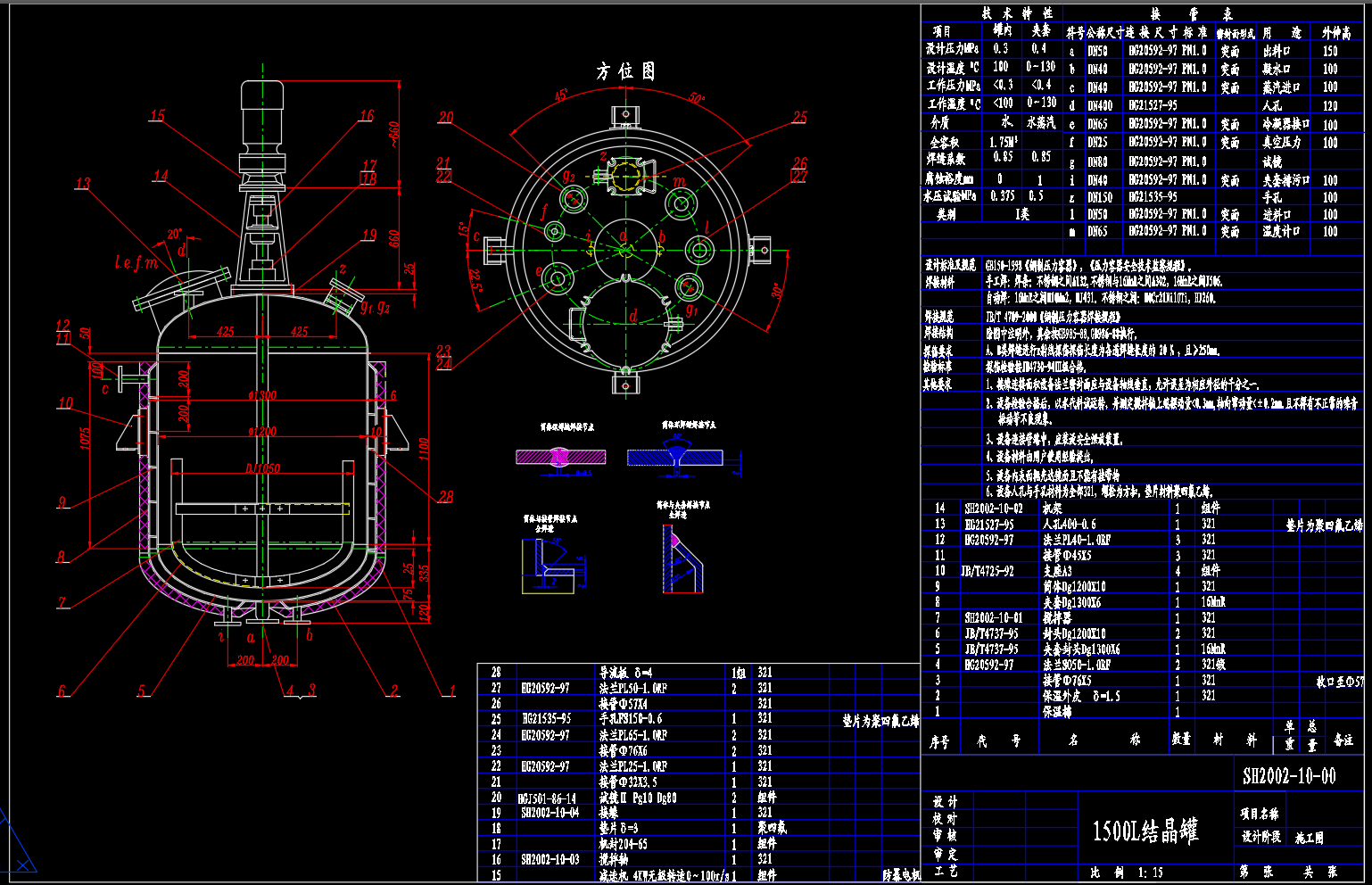1372x885 pixels.
Task: Click part callout number 13
Action: click(82, 184)
